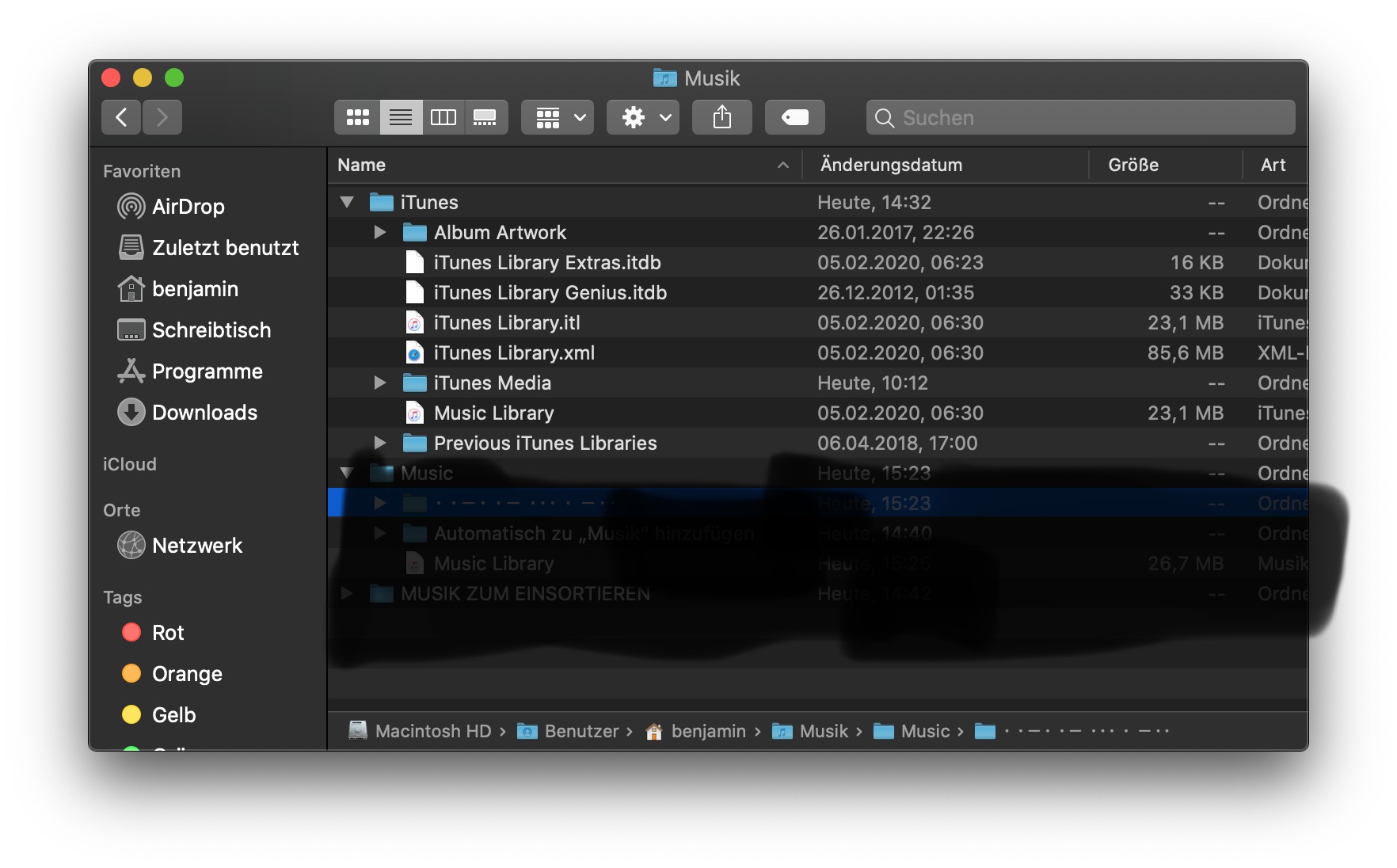This screenshot has height=868, width=1397.
Task: Click the Suchen search field
Action: (x=1080, y=117)
